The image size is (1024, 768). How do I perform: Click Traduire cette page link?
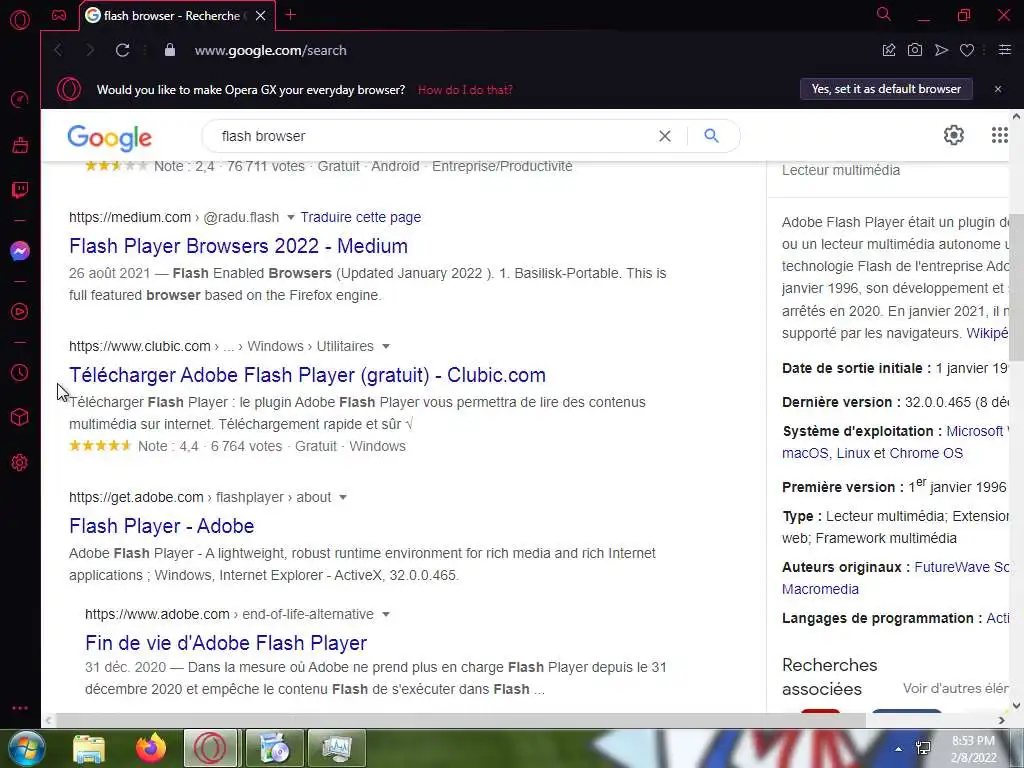(x=360, y=217)
